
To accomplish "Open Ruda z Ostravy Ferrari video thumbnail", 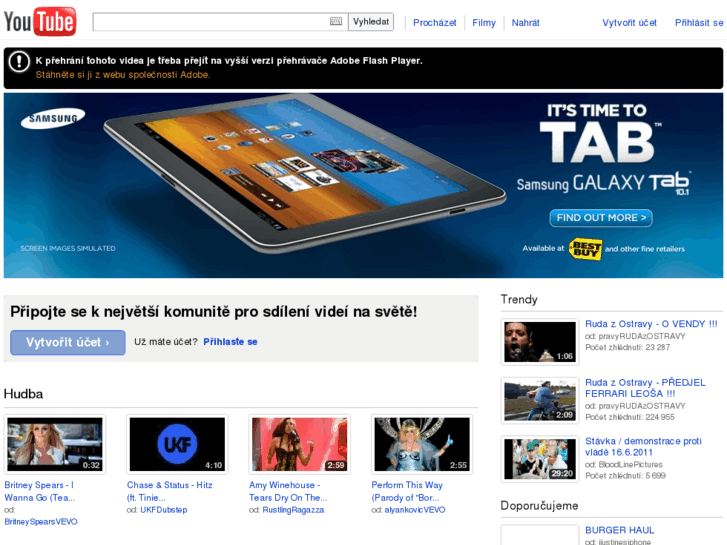I will [x=540, y=400].
